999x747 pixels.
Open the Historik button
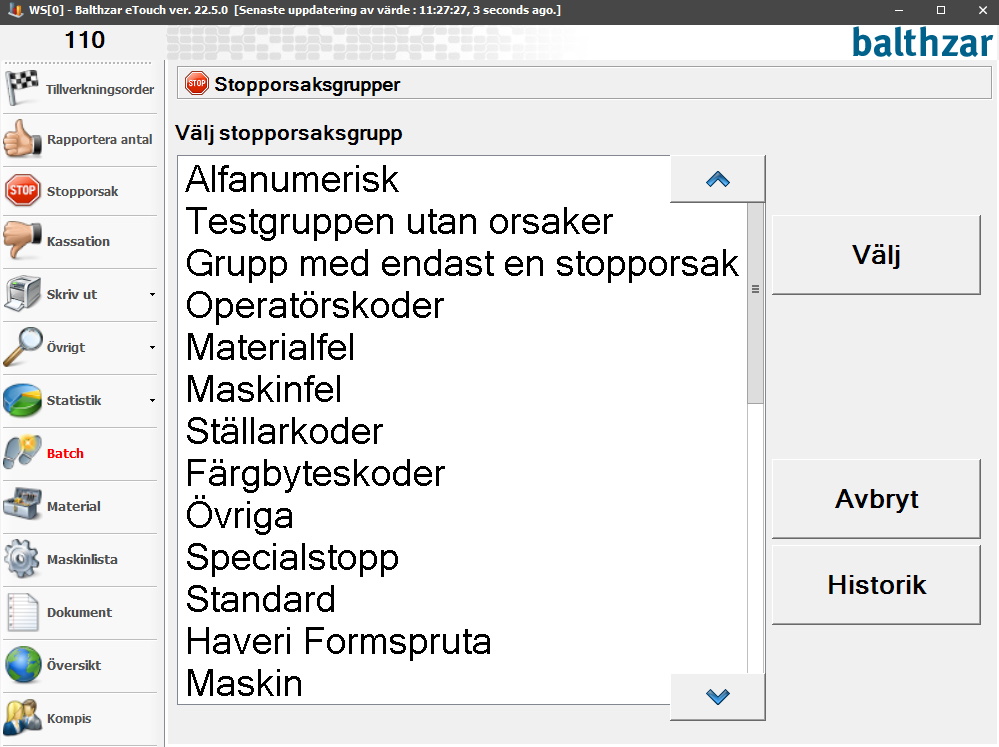pos(876,584)
